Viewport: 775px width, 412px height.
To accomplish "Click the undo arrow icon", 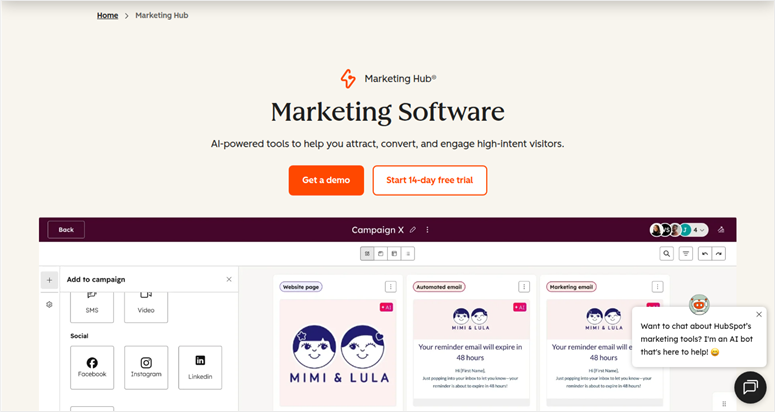I will [x=705, y=253].
